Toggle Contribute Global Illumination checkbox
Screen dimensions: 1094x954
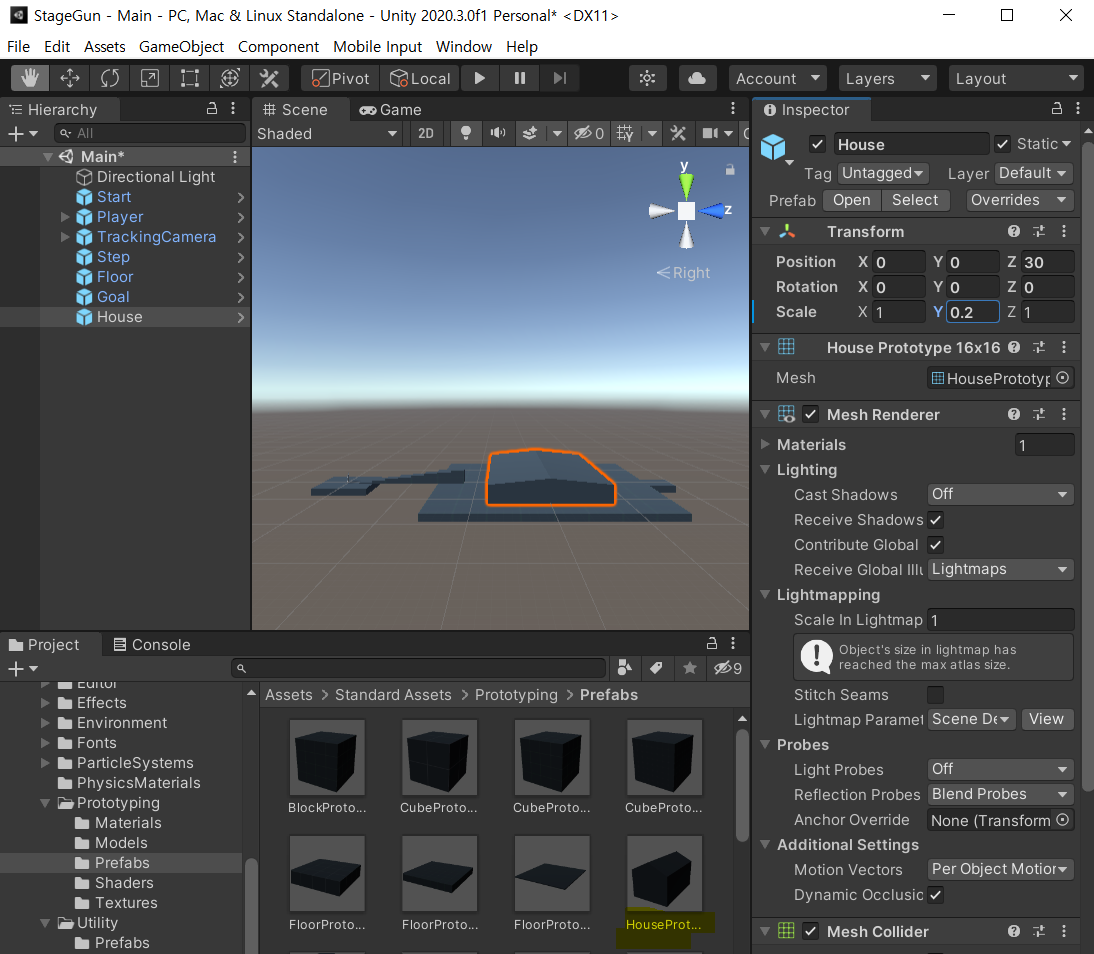936,545
